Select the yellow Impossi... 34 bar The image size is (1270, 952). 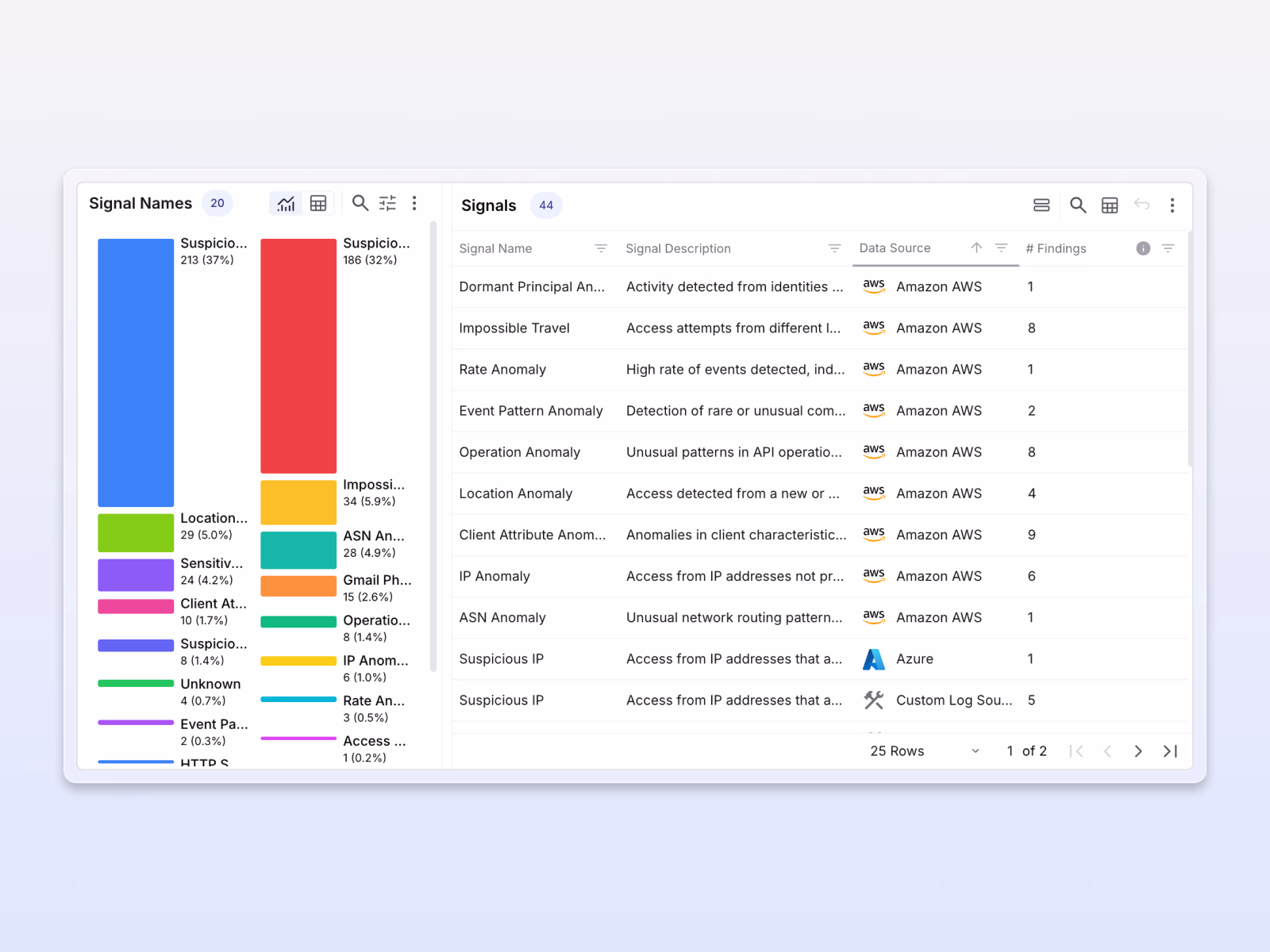(298, 502)
